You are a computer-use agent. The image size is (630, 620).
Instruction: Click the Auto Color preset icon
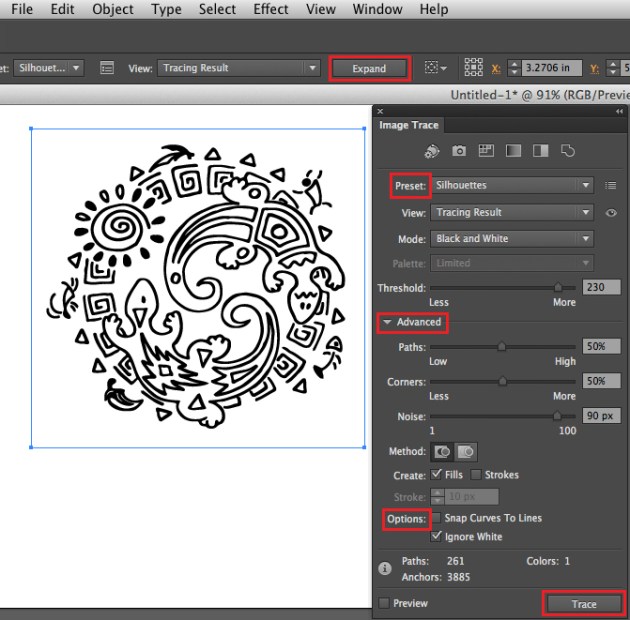tap(432, 151)
